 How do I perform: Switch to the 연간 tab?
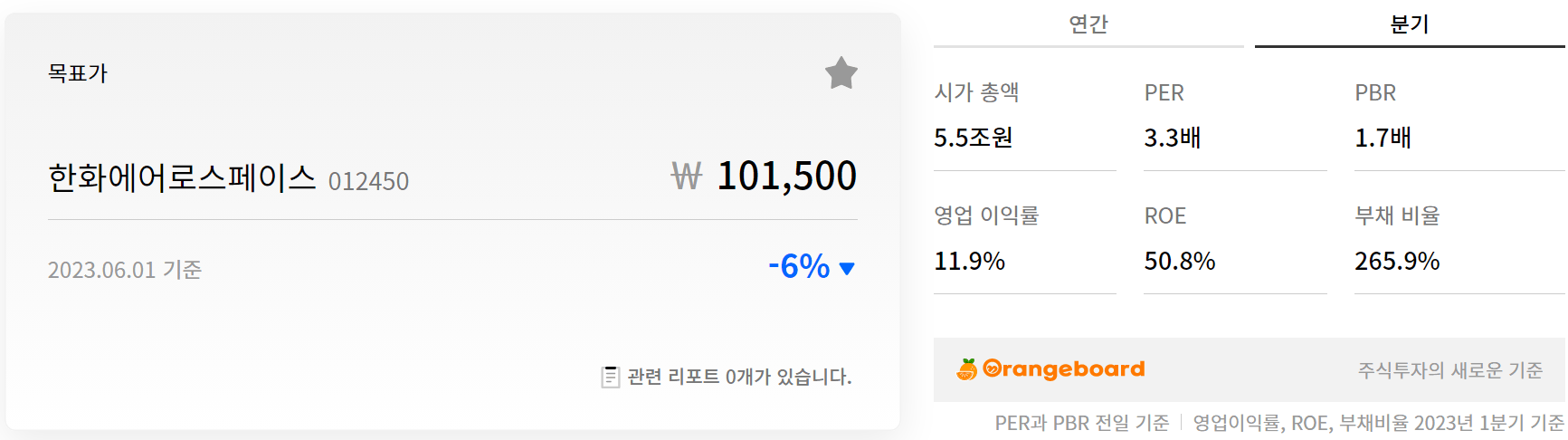coord(1088,24)
